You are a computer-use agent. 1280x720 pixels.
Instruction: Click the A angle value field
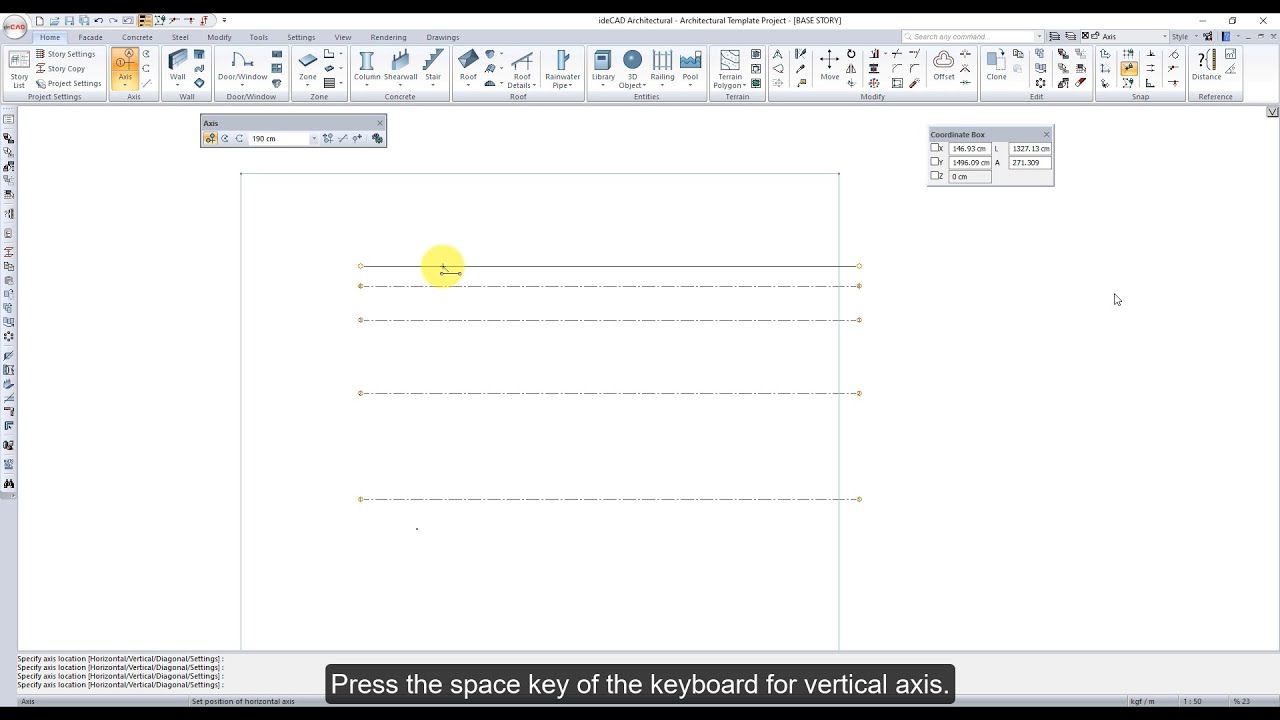click(x=1031, y=162)
